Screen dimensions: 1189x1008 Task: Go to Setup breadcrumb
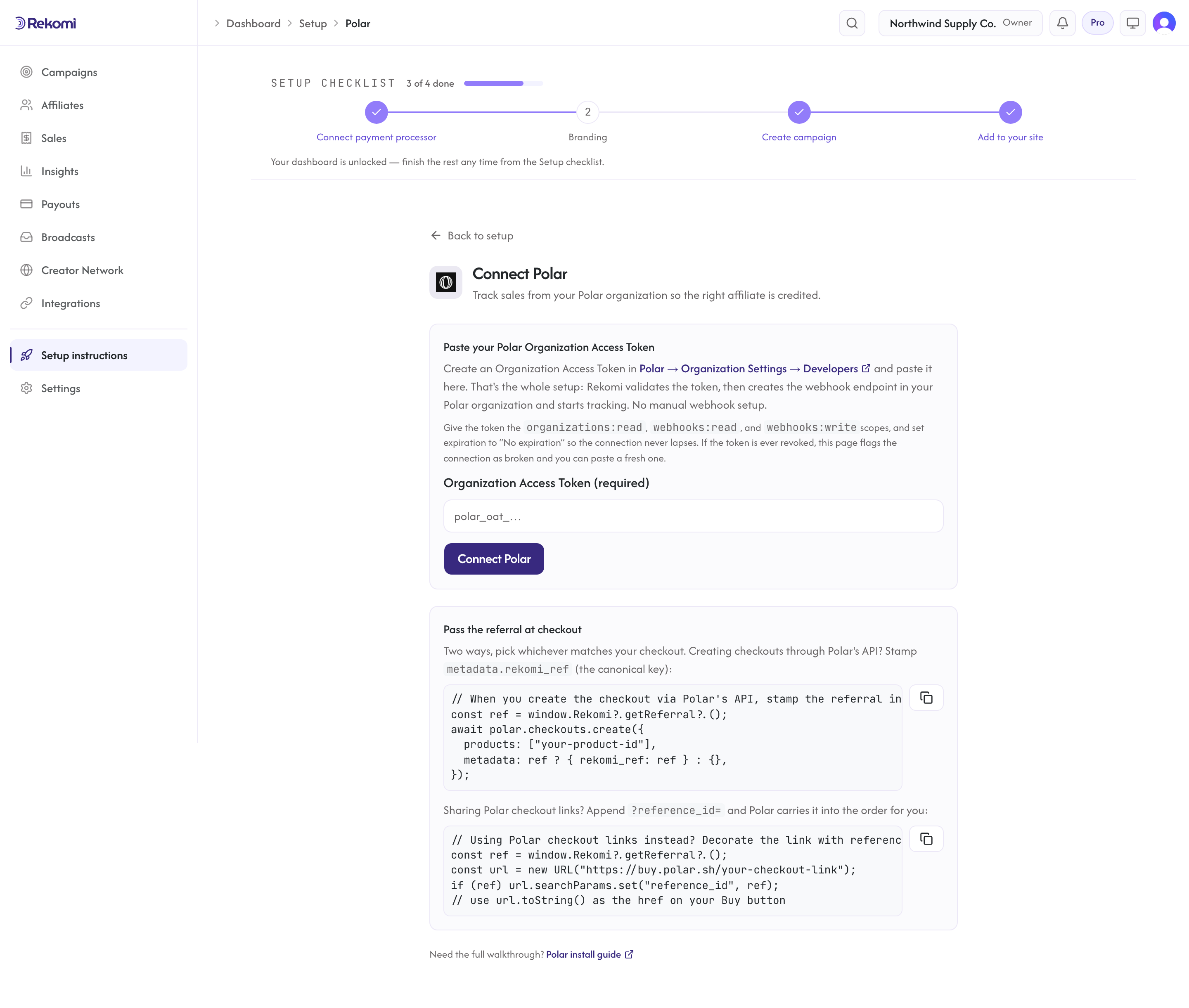tap(313, 24)
